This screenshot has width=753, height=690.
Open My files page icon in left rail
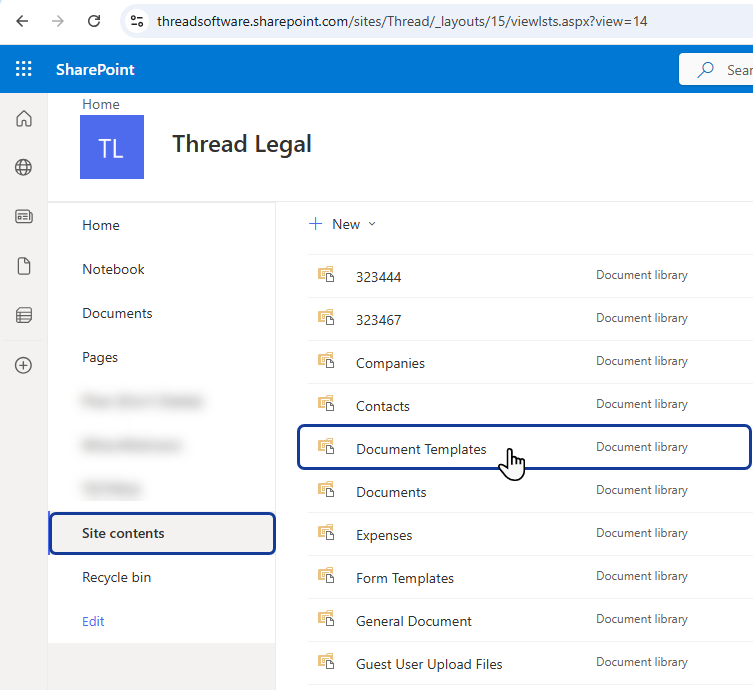click(24, 266)
